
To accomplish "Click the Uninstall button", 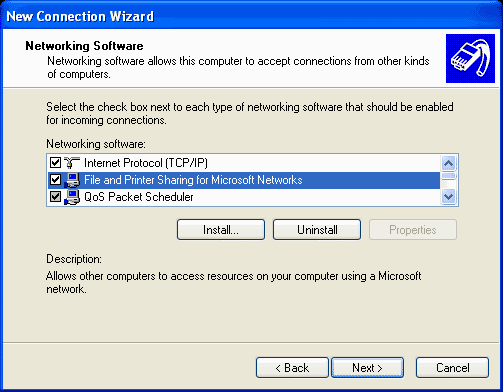I will [317, 230].
